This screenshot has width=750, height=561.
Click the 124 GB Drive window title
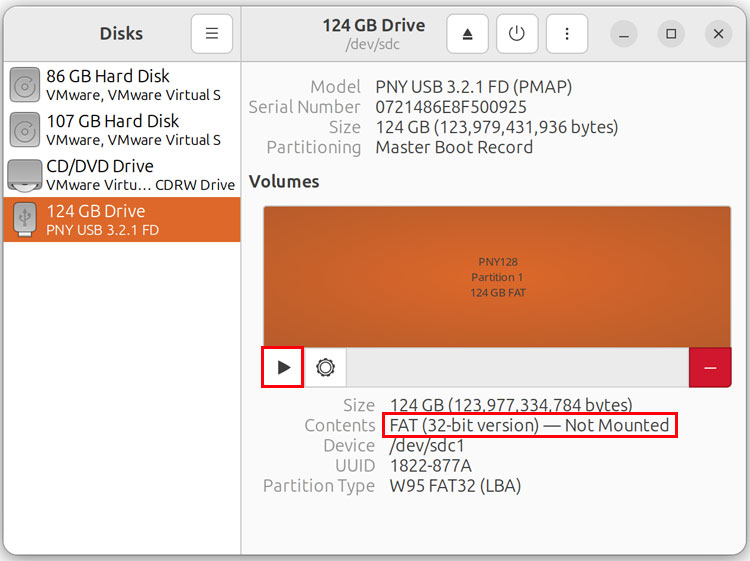374,25
